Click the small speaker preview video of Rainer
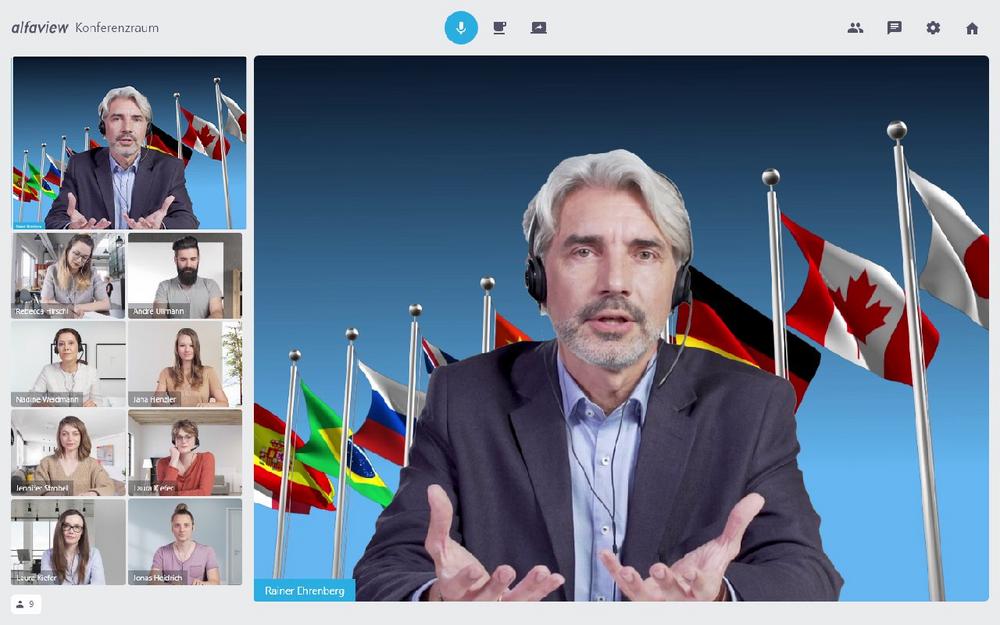This screenshot has width=1000, height=625. [129, 143]
